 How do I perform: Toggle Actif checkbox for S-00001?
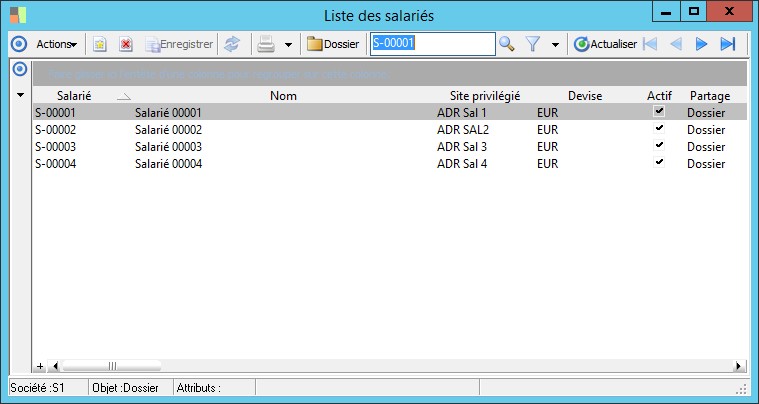(x=659, y=111)
